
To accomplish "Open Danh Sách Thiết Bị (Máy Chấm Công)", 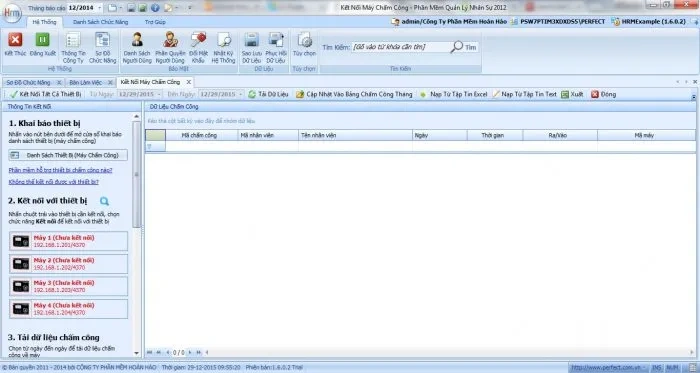I will pyautogui.click(x=68, y=155).
